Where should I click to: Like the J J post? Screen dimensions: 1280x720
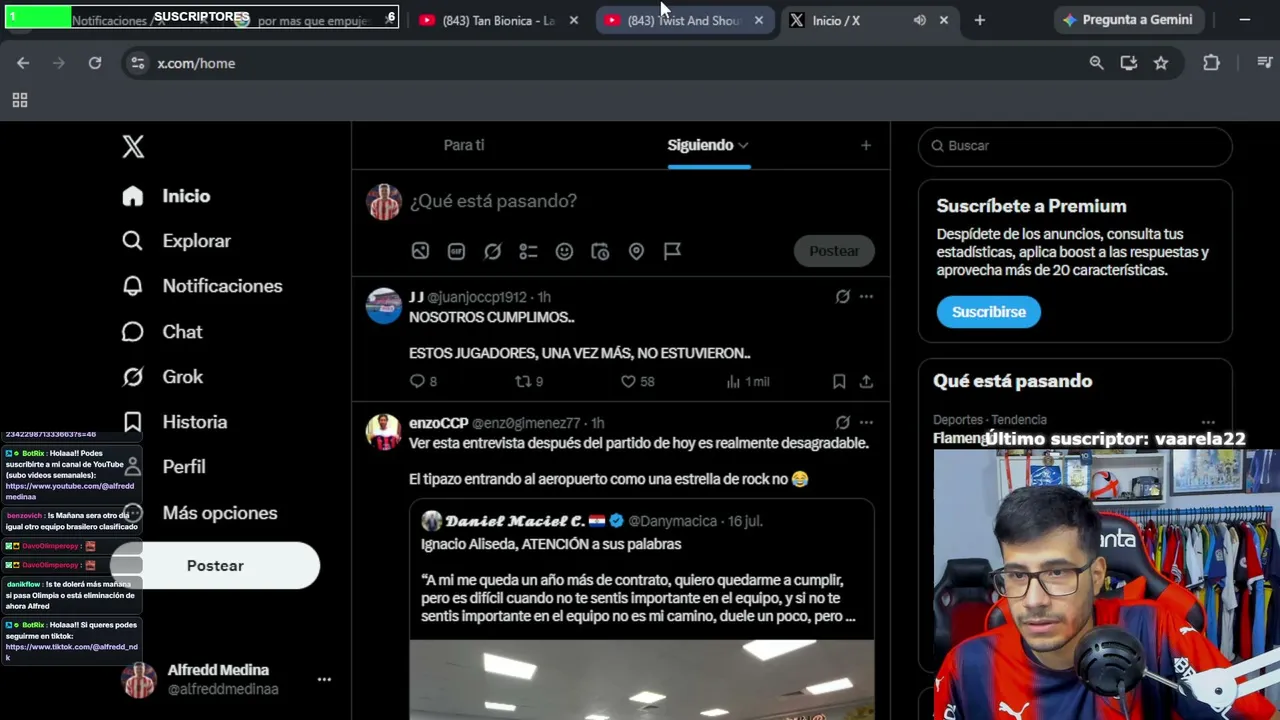click(637, 381)
